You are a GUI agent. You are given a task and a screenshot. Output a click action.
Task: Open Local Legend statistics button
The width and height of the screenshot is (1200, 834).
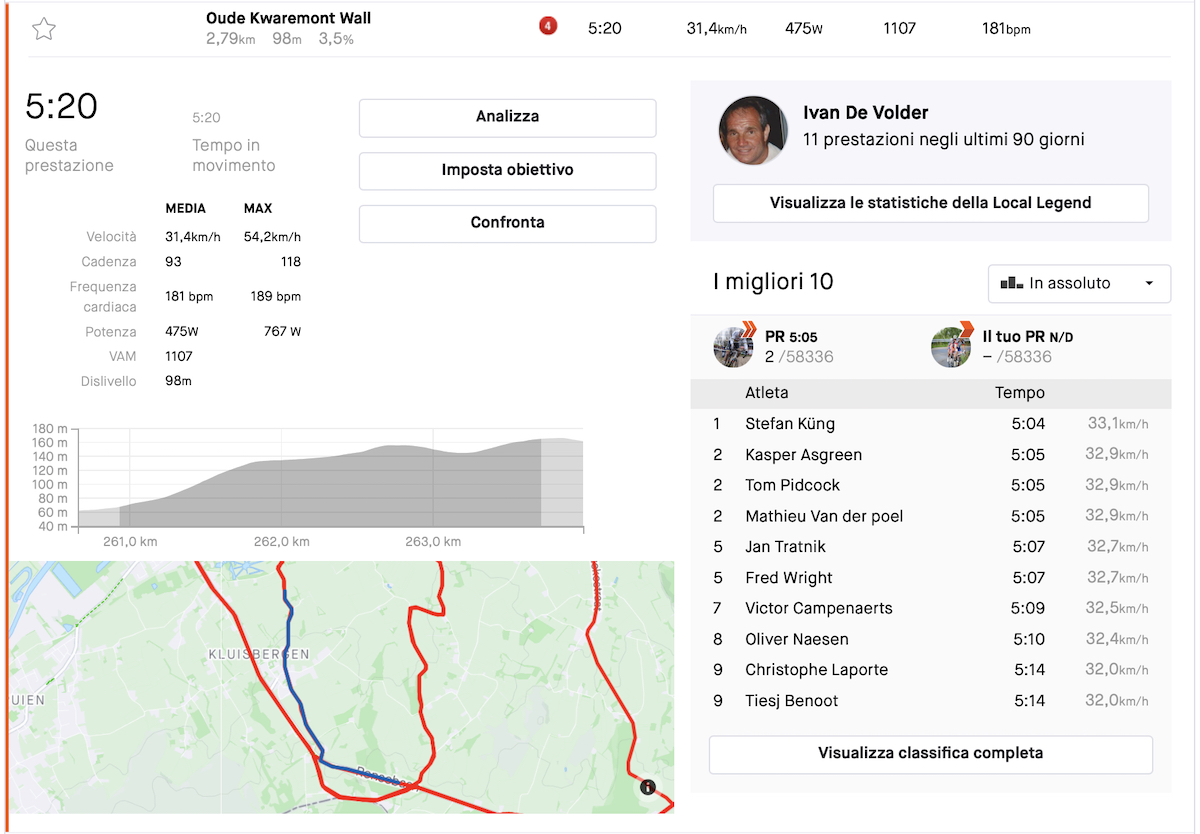930,203
